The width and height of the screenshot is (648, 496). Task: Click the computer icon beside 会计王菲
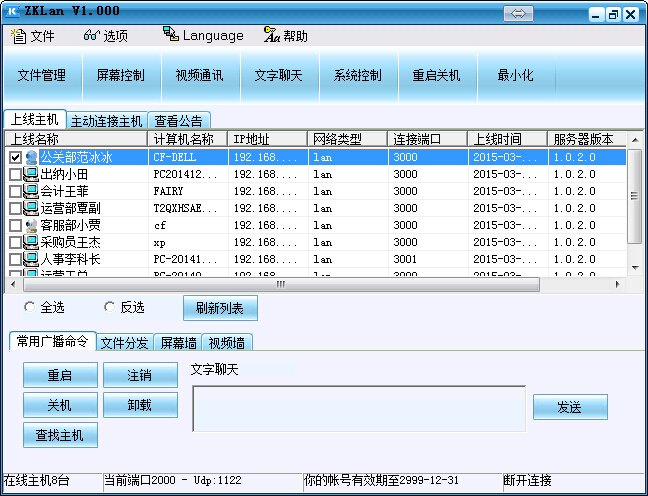[31, 191]
